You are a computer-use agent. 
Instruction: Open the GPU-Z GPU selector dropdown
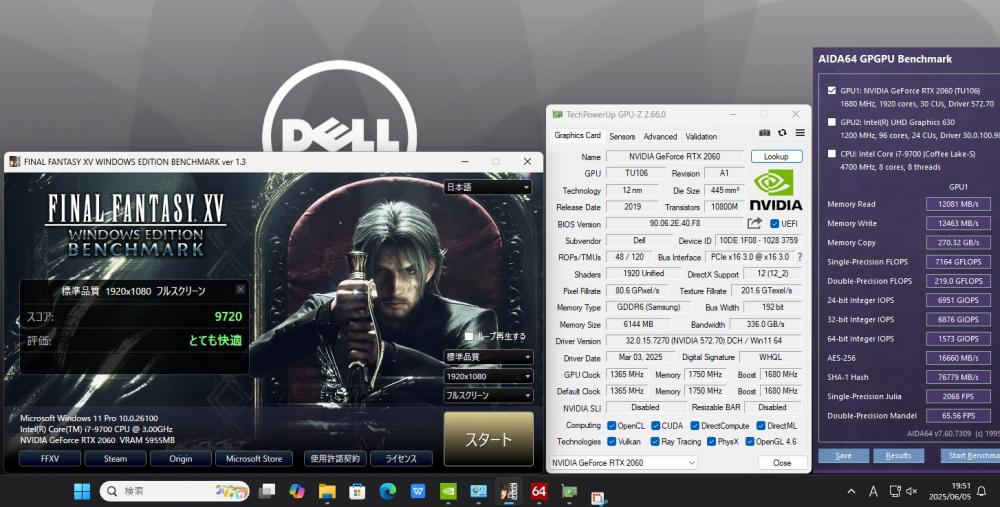pos(623,462)
